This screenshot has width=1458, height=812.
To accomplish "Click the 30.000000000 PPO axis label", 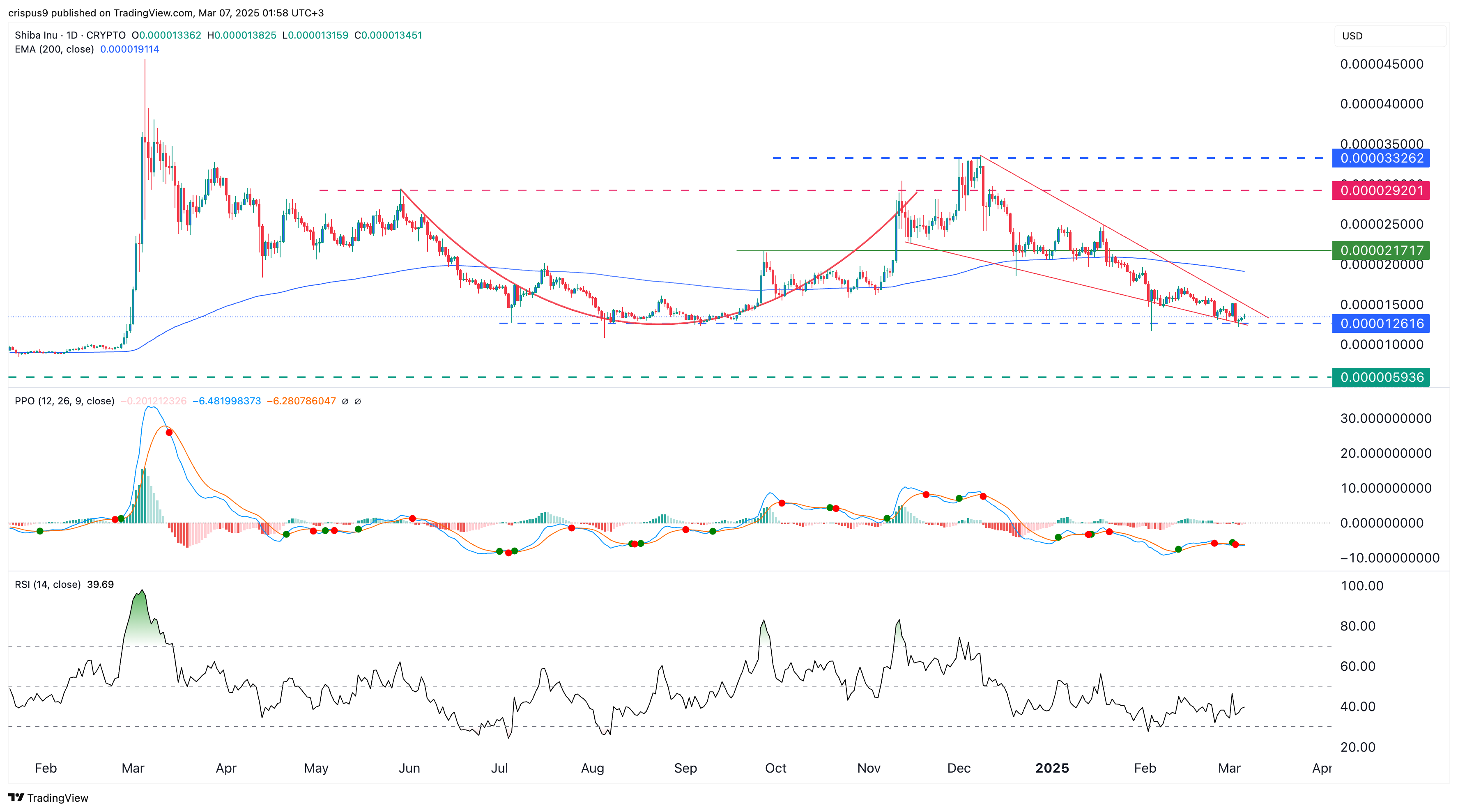I will click(1386, 418).
